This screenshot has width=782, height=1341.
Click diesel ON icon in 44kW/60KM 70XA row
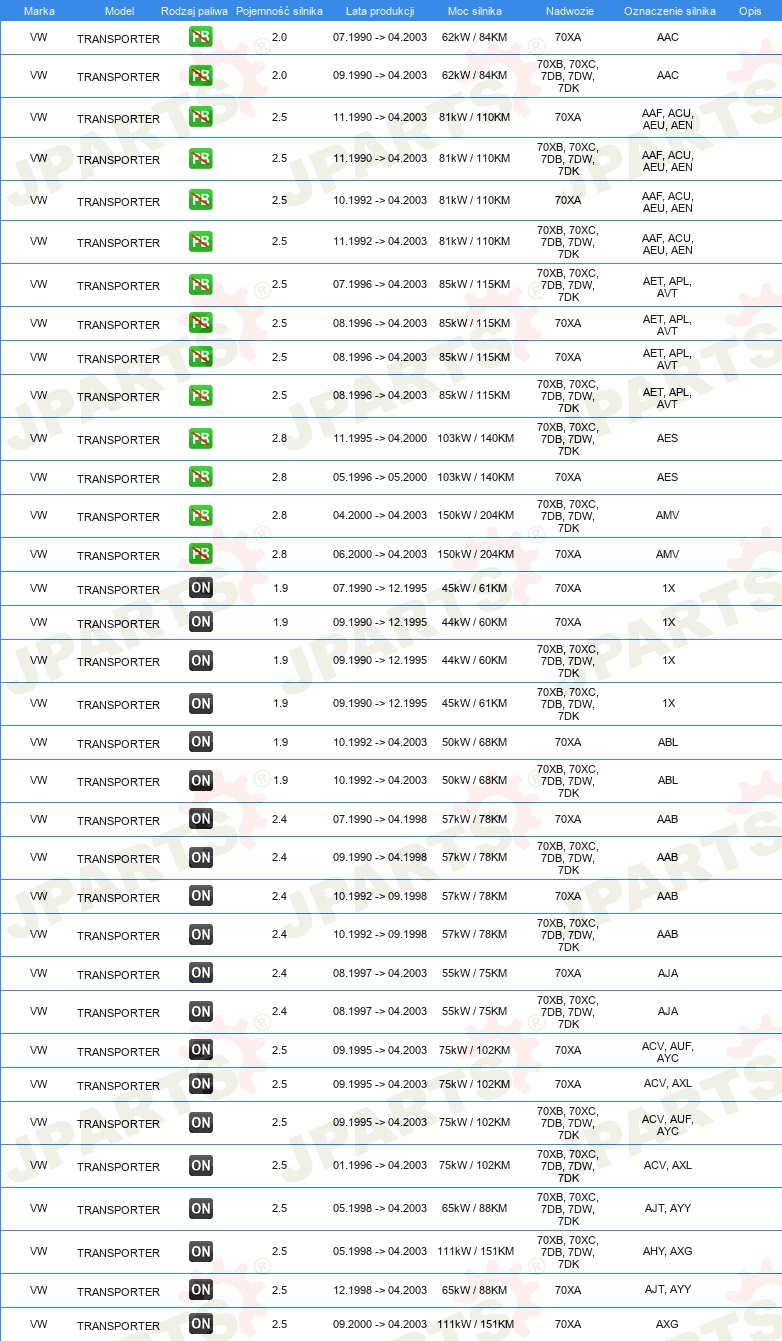point(200,622)
